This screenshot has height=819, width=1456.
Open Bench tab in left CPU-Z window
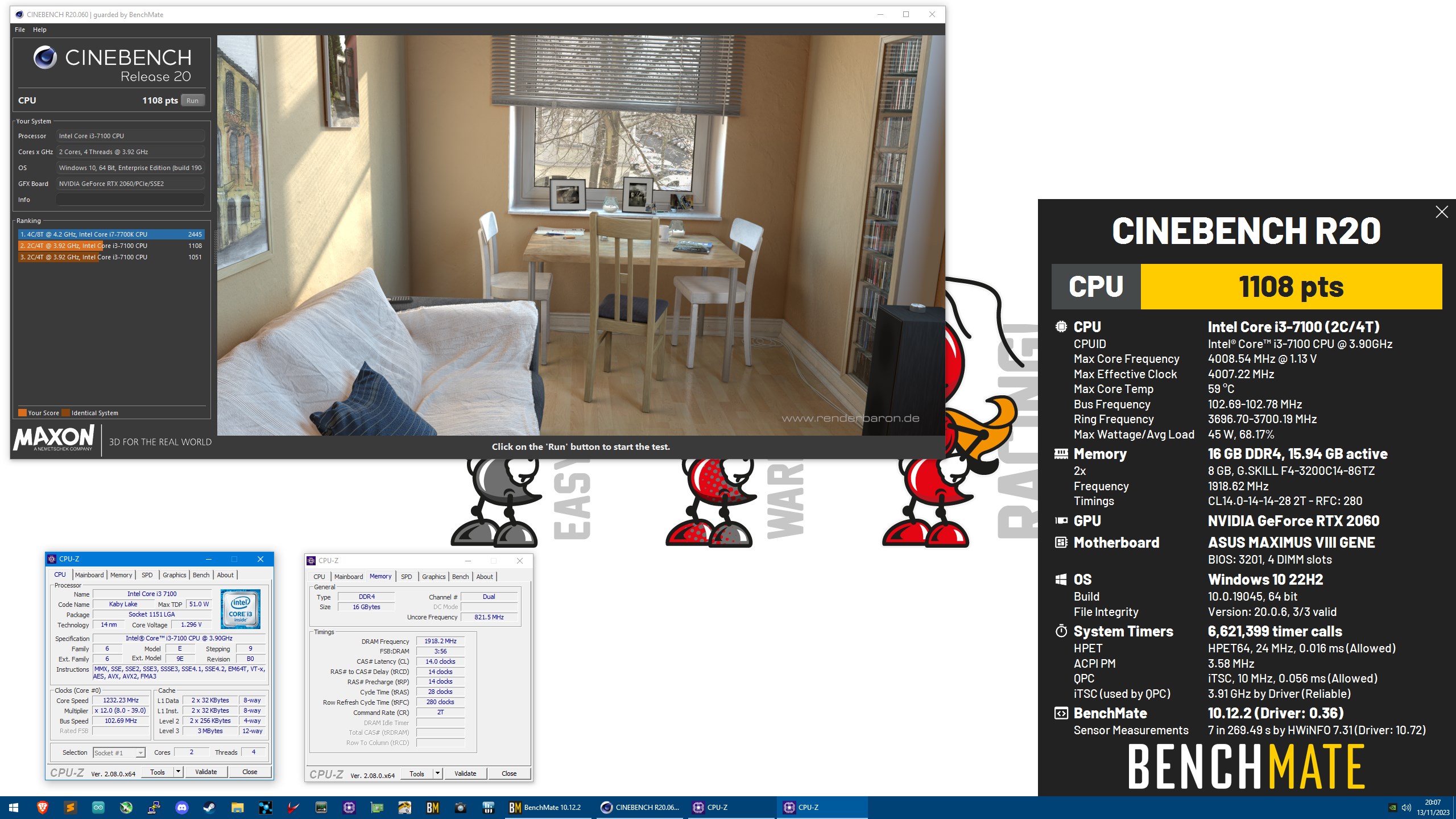[201, 575]
